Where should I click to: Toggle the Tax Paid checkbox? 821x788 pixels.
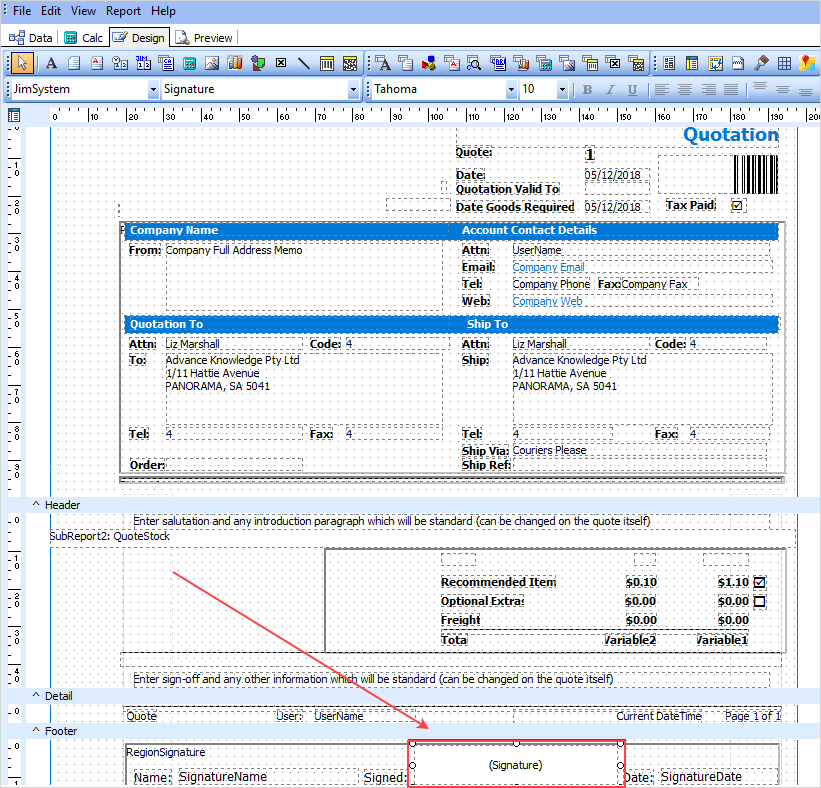[738, 206]
